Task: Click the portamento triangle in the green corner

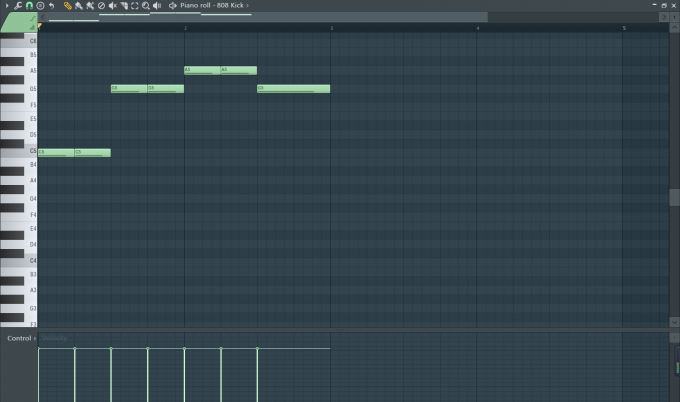Action: [x=32, y=27]
